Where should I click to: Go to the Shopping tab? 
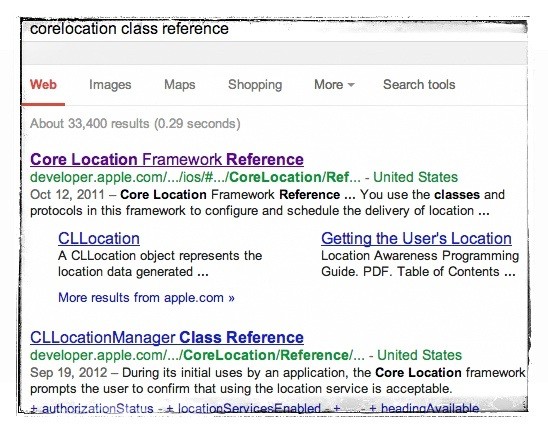point(255,85)
